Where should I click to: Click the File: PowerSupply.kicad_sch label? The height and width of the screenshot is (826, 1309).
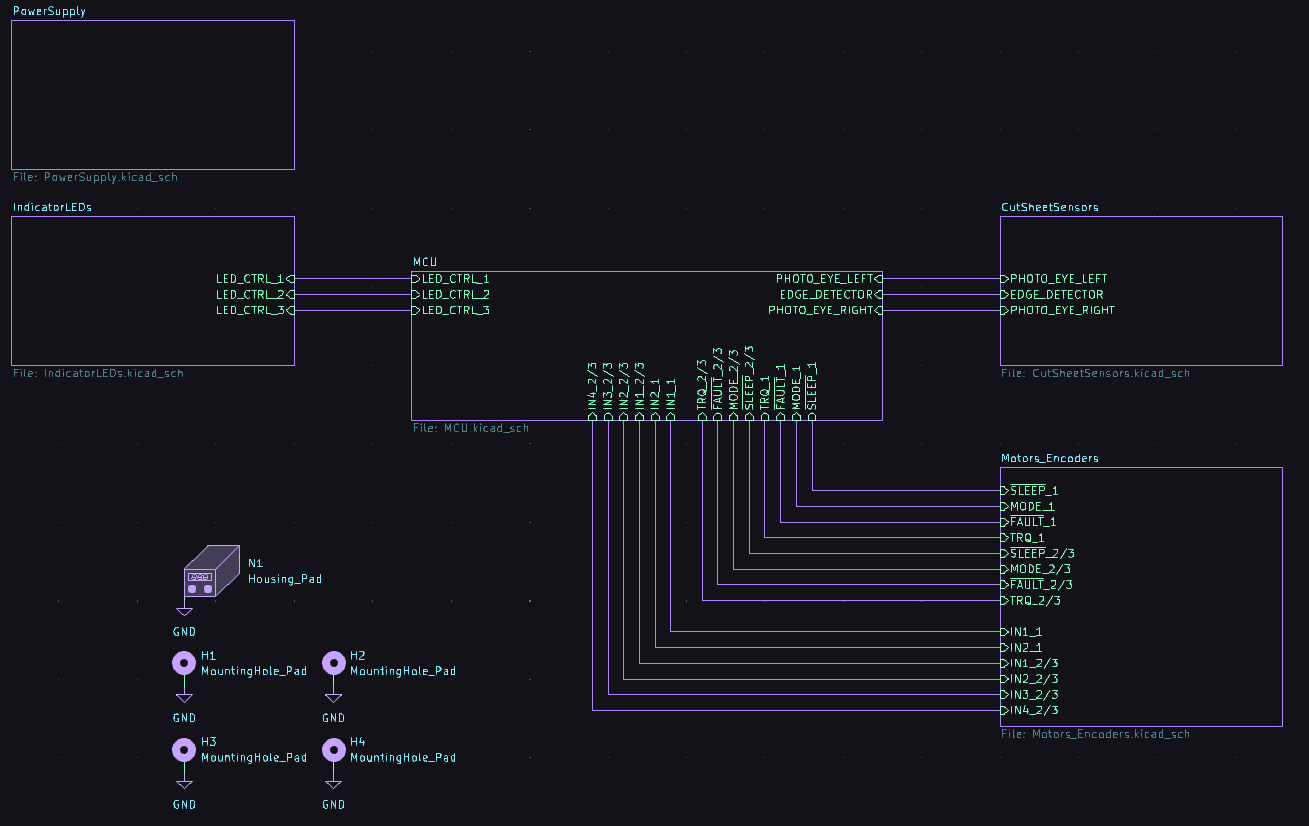click(96, 177)
